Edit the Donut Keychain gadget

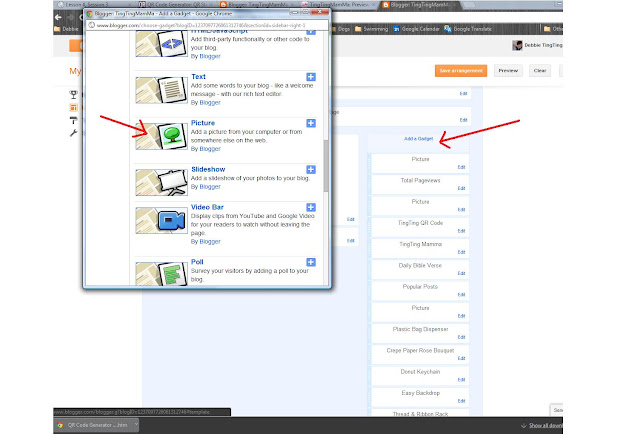(461, 379)
